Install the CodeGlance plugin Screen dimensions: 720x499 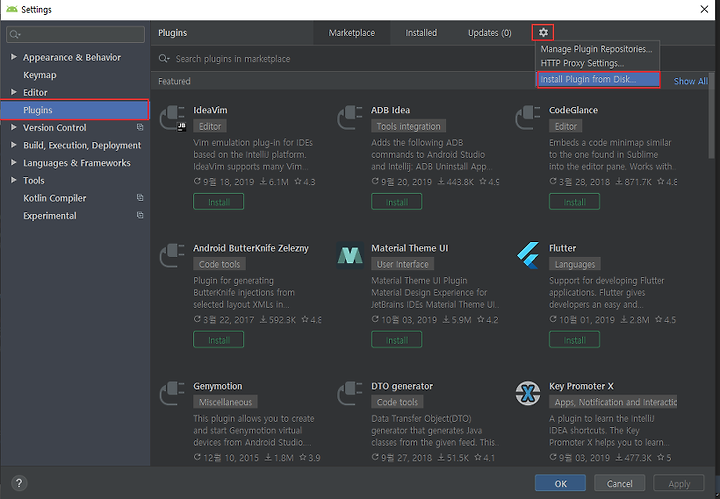(x=574, y=202)
